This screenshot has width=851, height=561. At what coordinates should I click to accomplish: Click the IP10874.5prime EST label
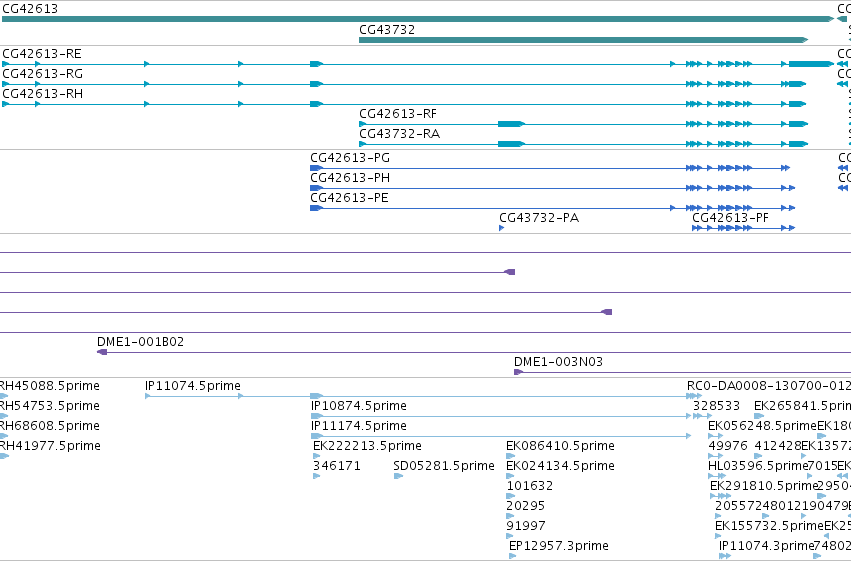359,406
